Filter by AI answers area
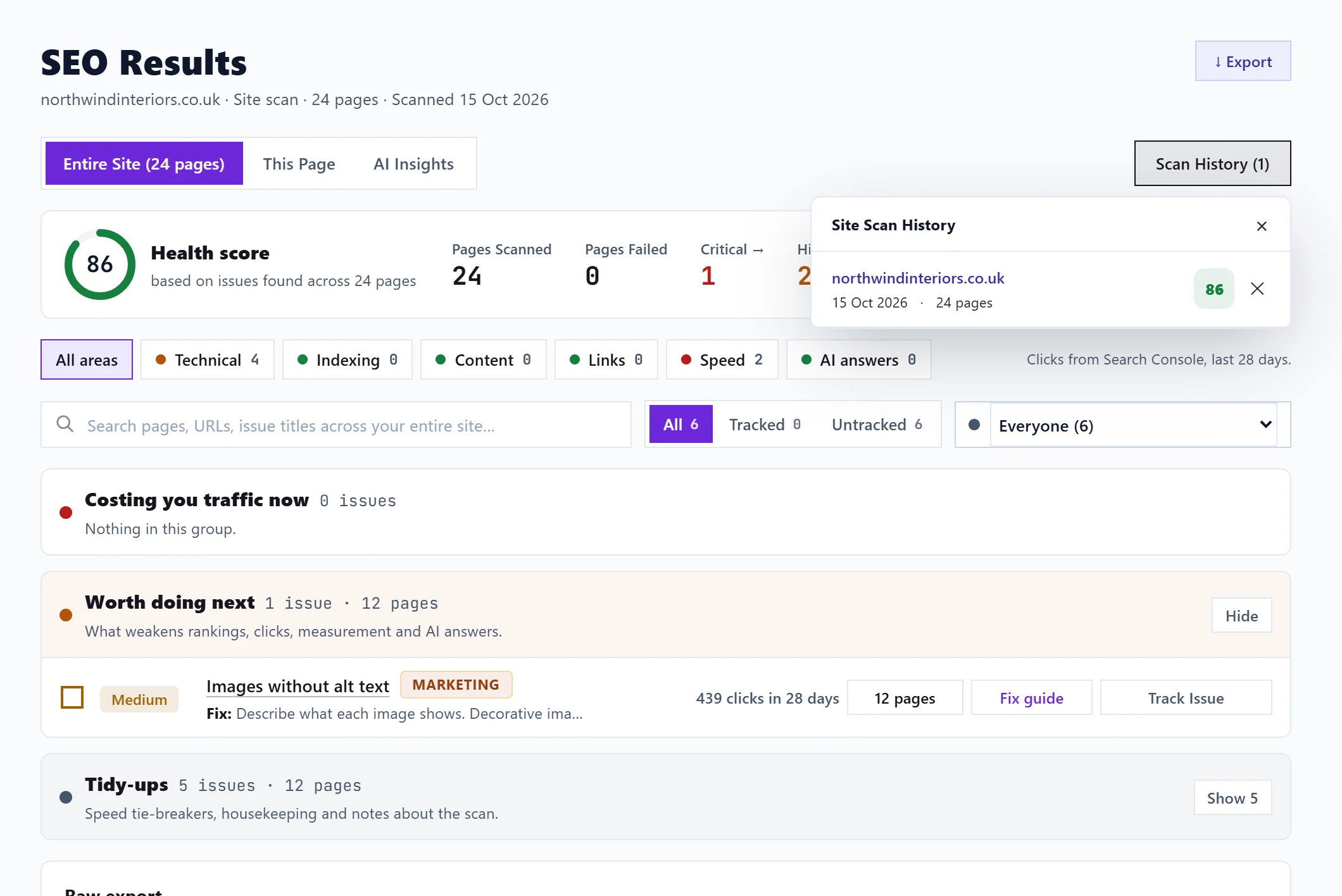Image resolution: width=1342 pixels, height=896 pixels. (x=859, y=359)
